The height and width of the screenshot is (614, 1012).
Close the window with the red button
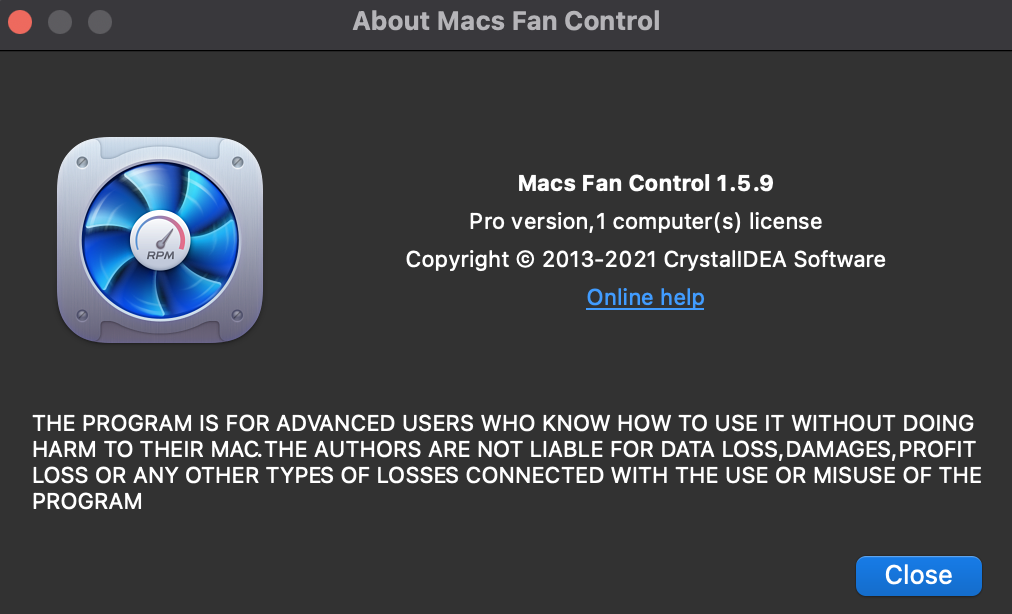click(x=20, y=21)
